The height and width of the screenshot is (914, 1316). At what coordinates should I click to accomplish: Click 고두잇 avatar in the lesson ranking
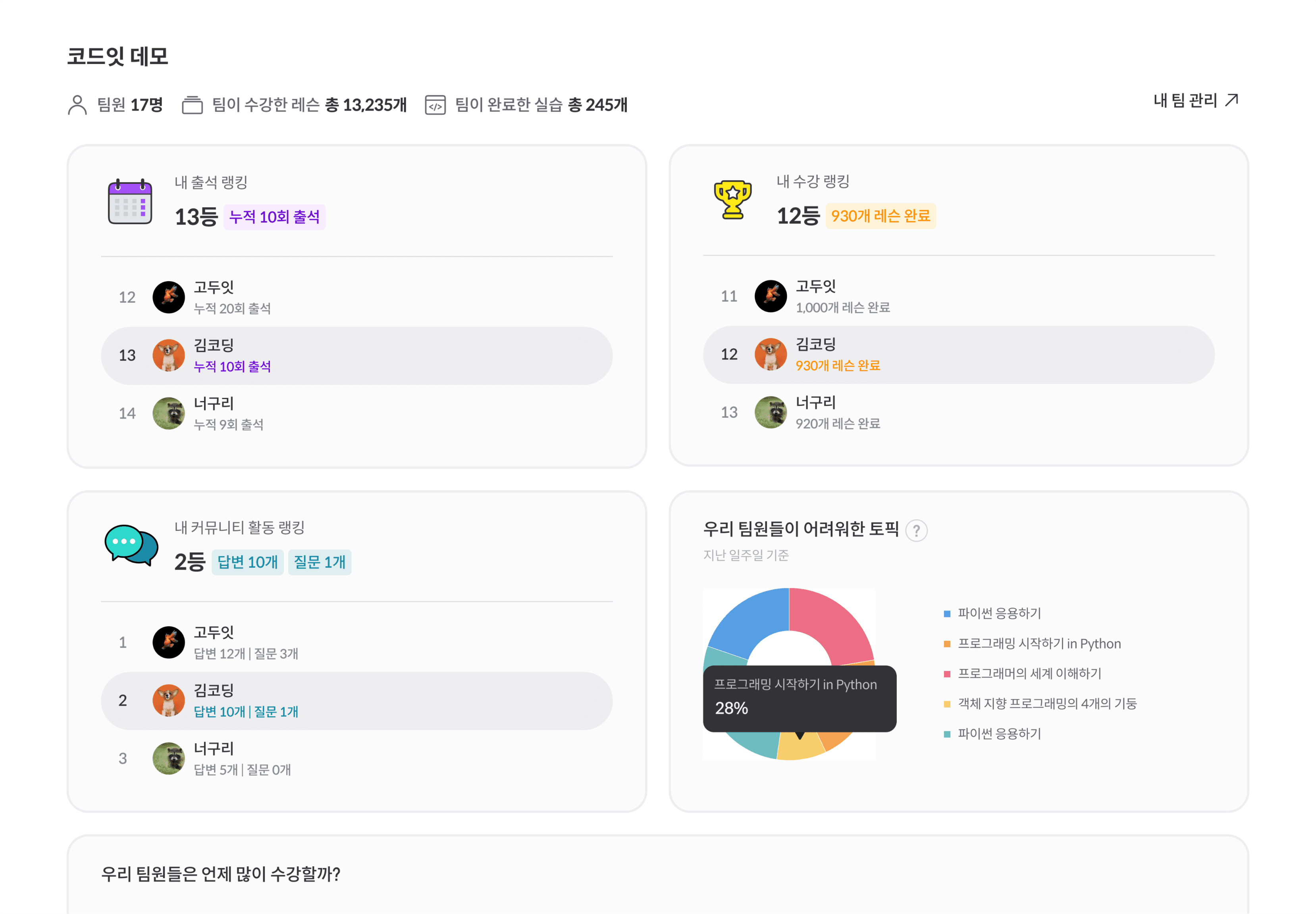point(771,296)
